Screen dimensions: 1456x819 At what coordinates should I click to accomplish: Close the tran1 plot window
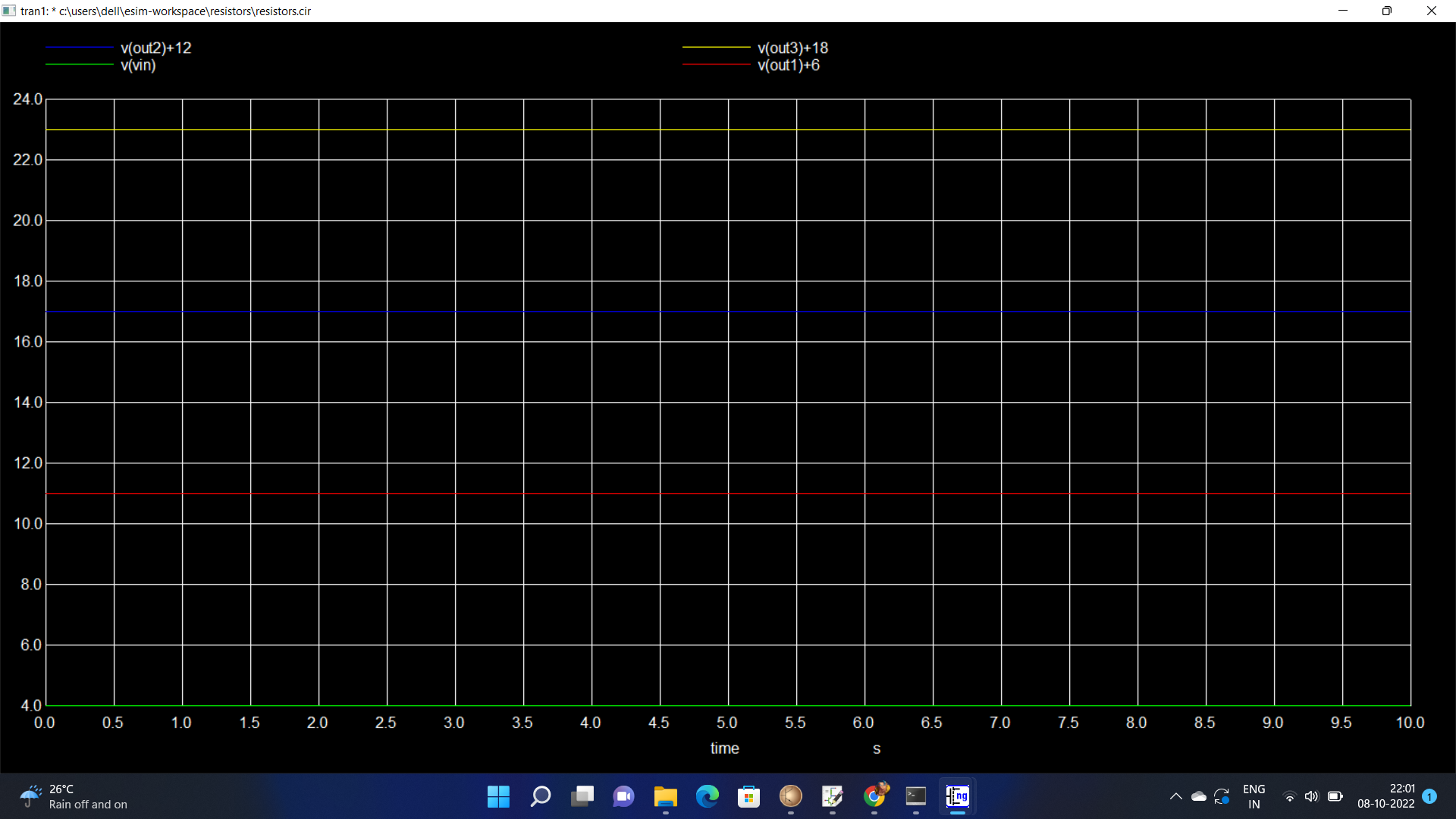pos(1432,11)
